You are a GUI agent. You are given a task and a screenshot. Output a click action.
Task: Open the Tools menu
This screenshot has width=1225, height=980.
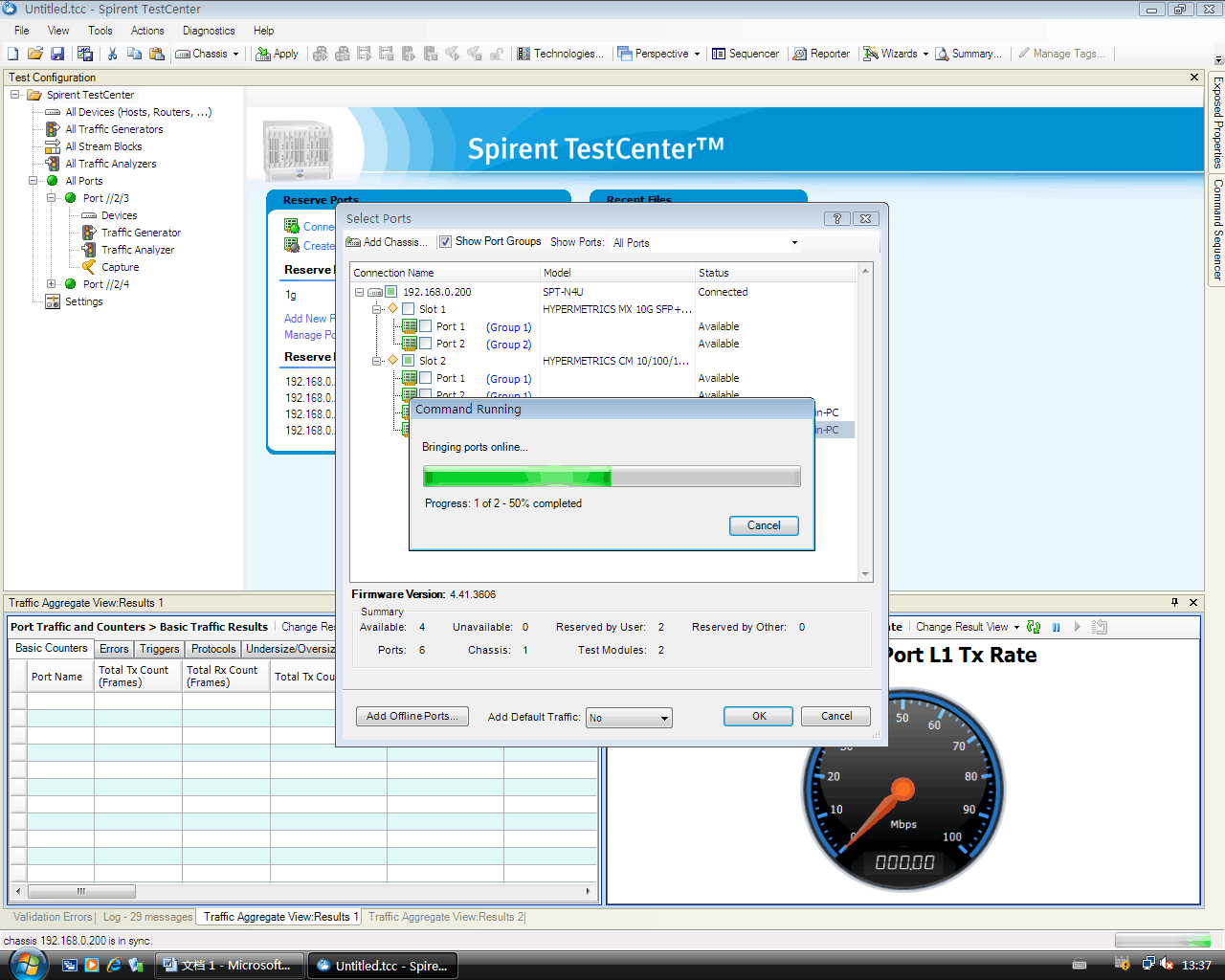(x=100, y=31)
